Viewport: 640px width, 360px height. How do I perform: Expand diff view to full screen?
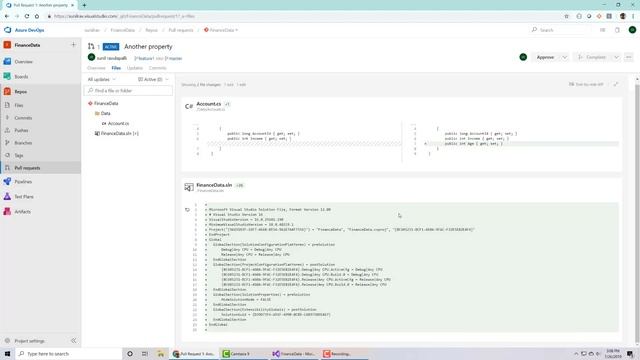click(616, 84)
